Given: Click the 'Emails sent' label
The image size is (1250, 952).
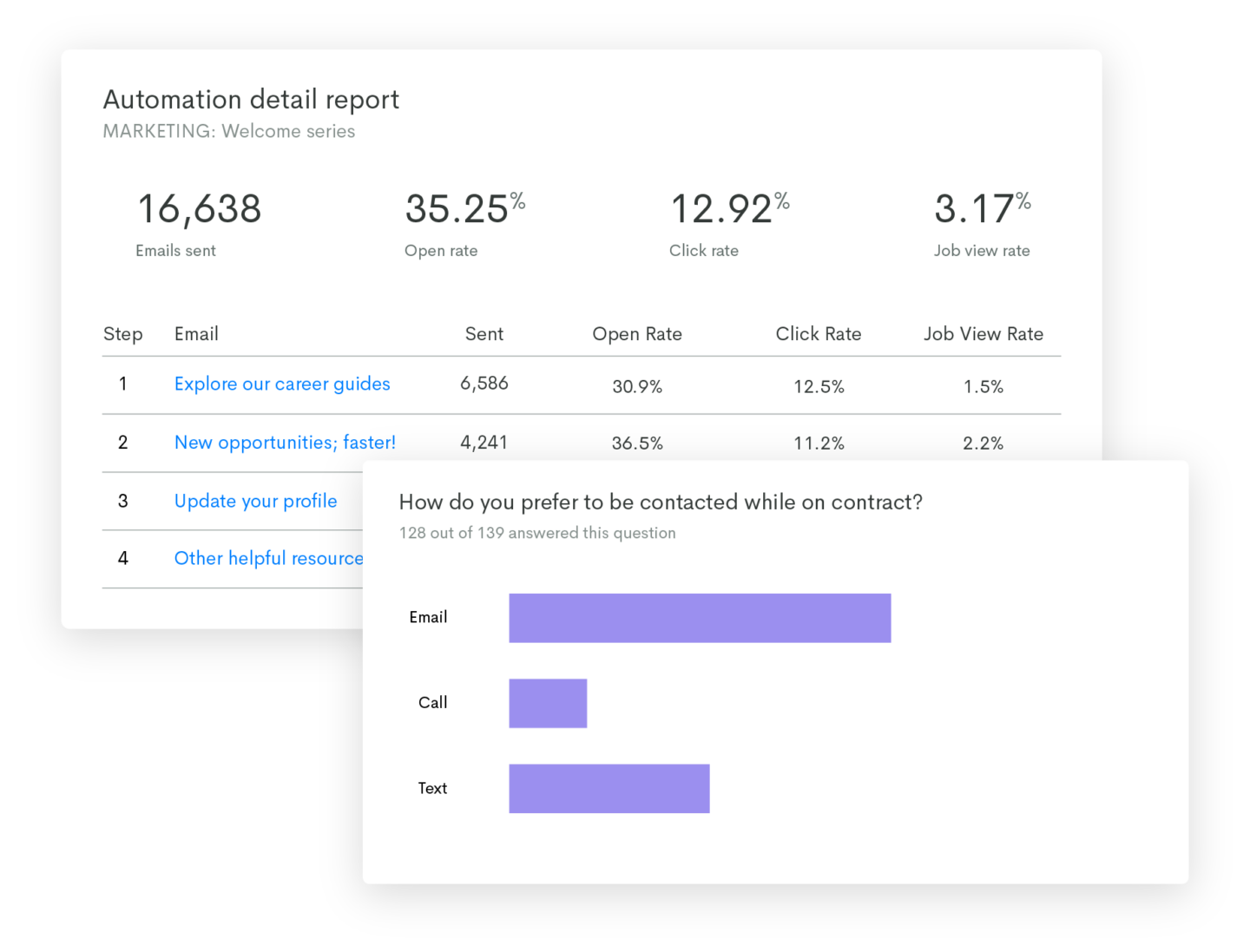Looking at the screenshot, I should pyautogui.click(x=175, y=251).
